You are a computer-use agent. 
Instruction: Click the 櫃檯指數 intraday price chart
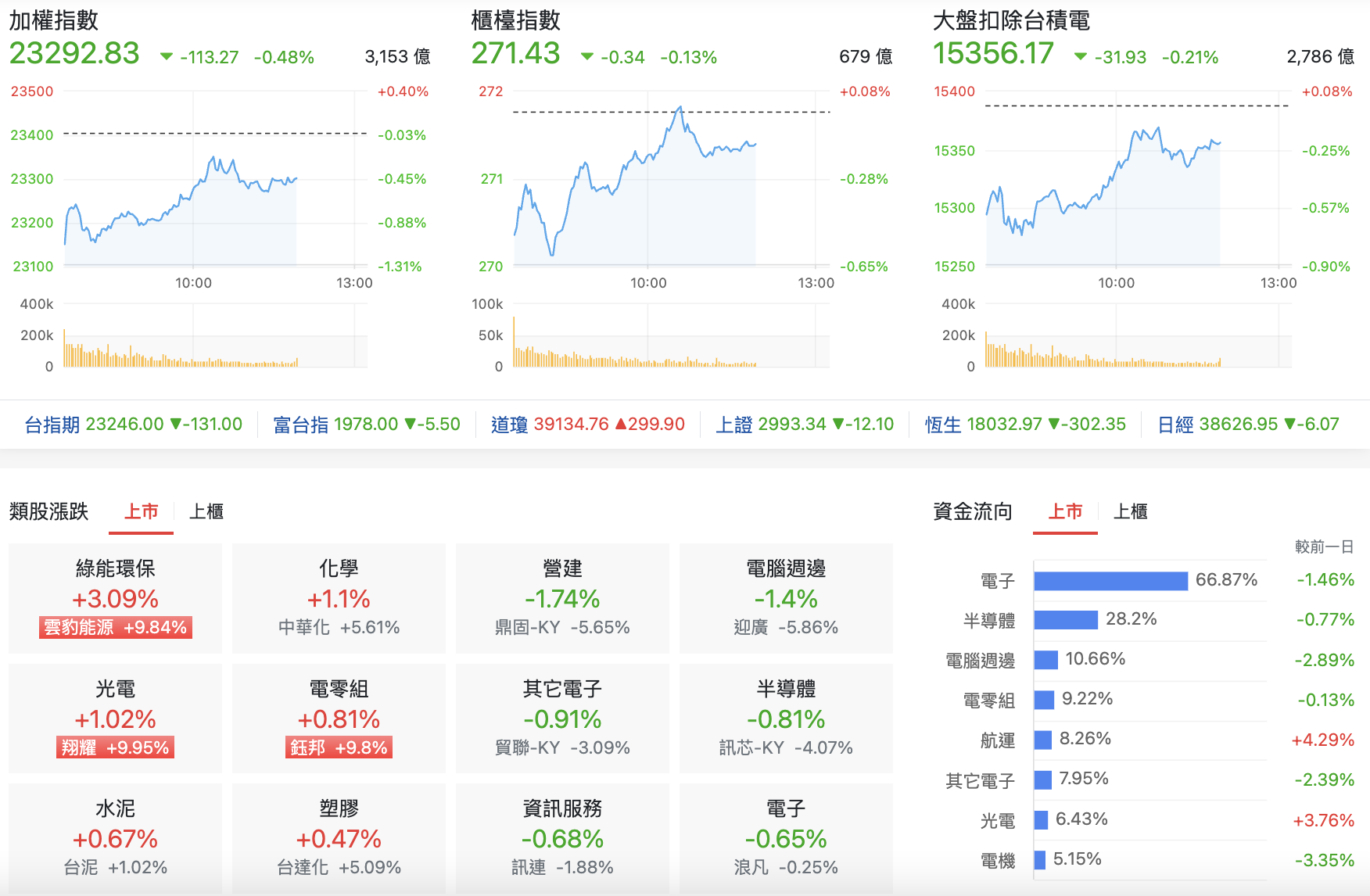pos(671,179)
